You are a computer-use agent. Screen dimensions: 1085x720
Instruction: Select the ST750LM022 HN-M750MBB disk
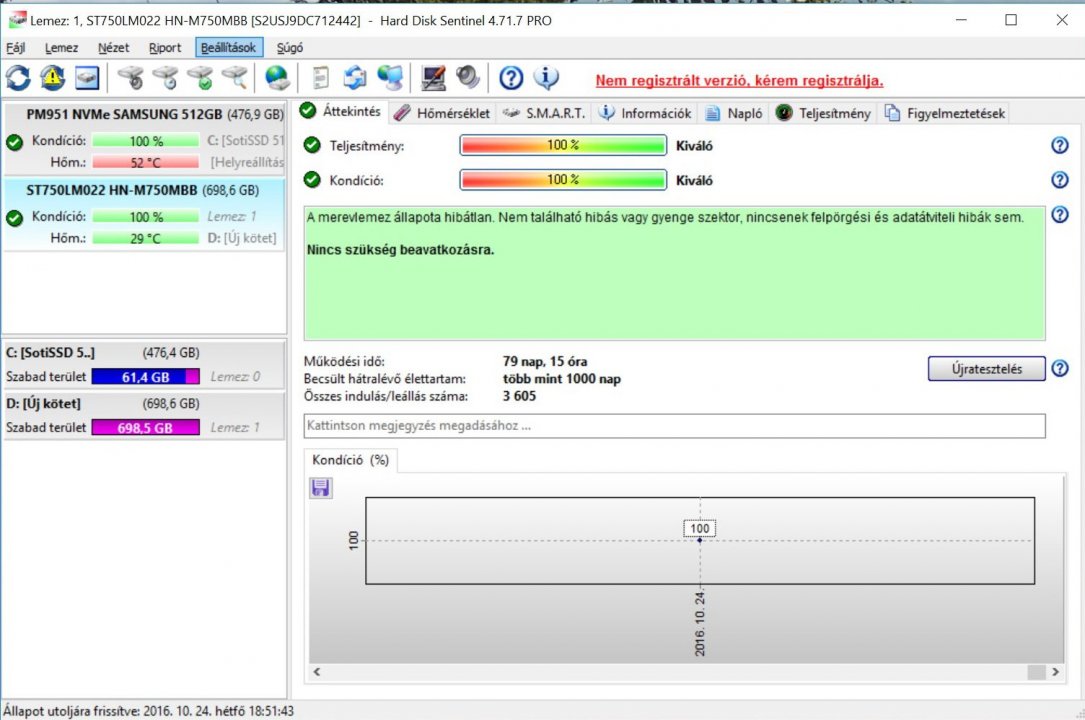pos(145,214)
